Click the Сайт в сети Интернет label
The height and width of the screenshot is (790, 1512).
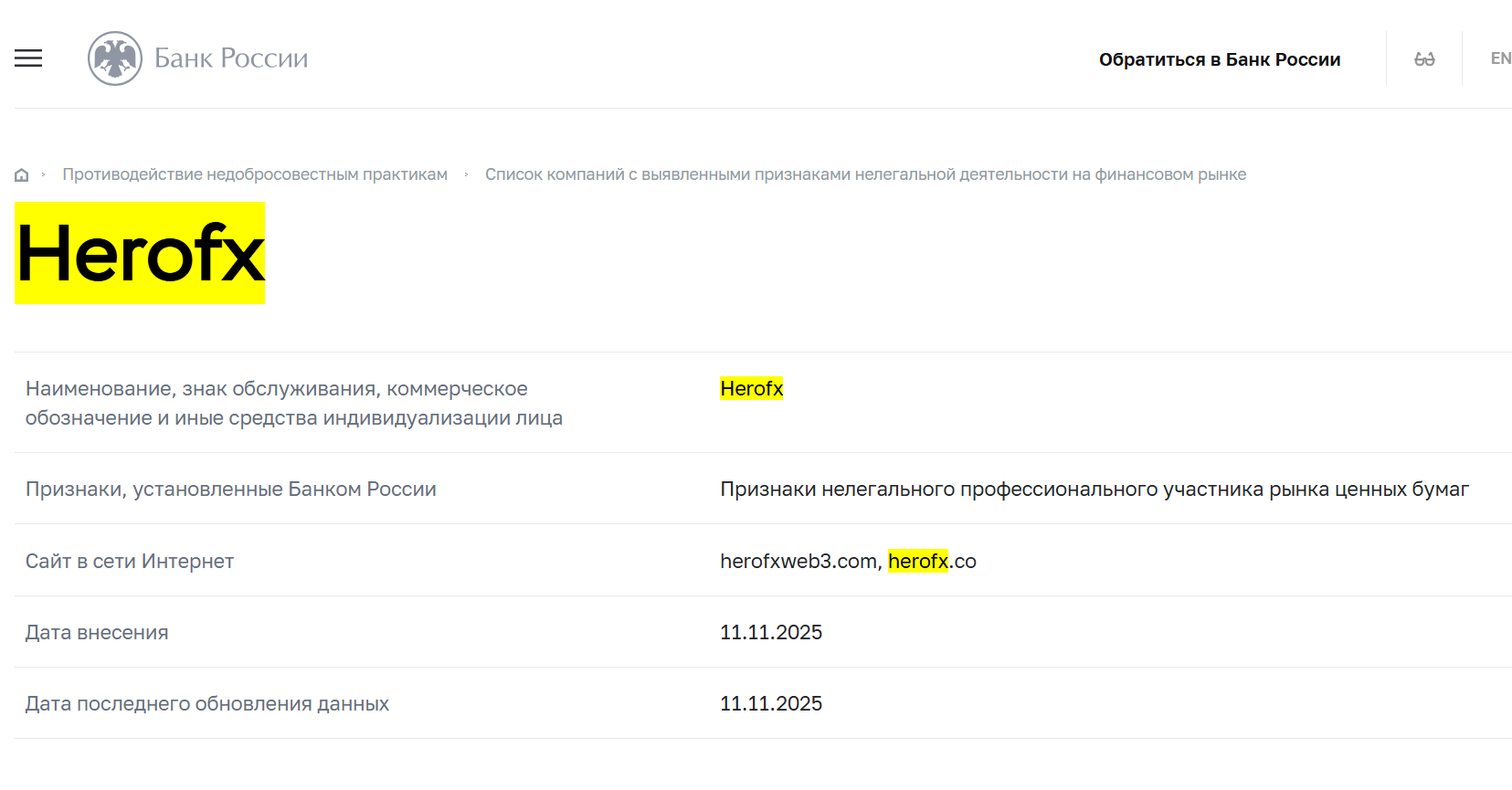click(x=130, y=561)
